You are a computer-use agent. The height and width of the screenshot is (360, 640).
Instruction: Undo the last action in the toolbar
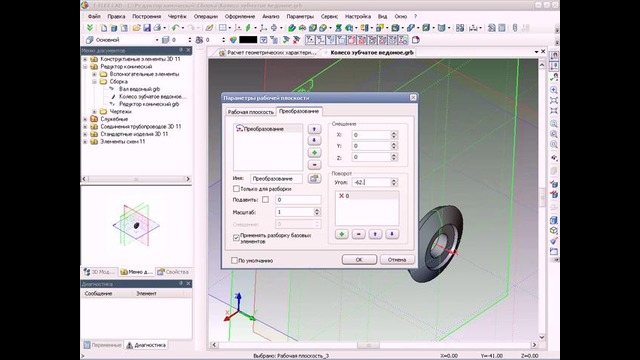[176, 28]
